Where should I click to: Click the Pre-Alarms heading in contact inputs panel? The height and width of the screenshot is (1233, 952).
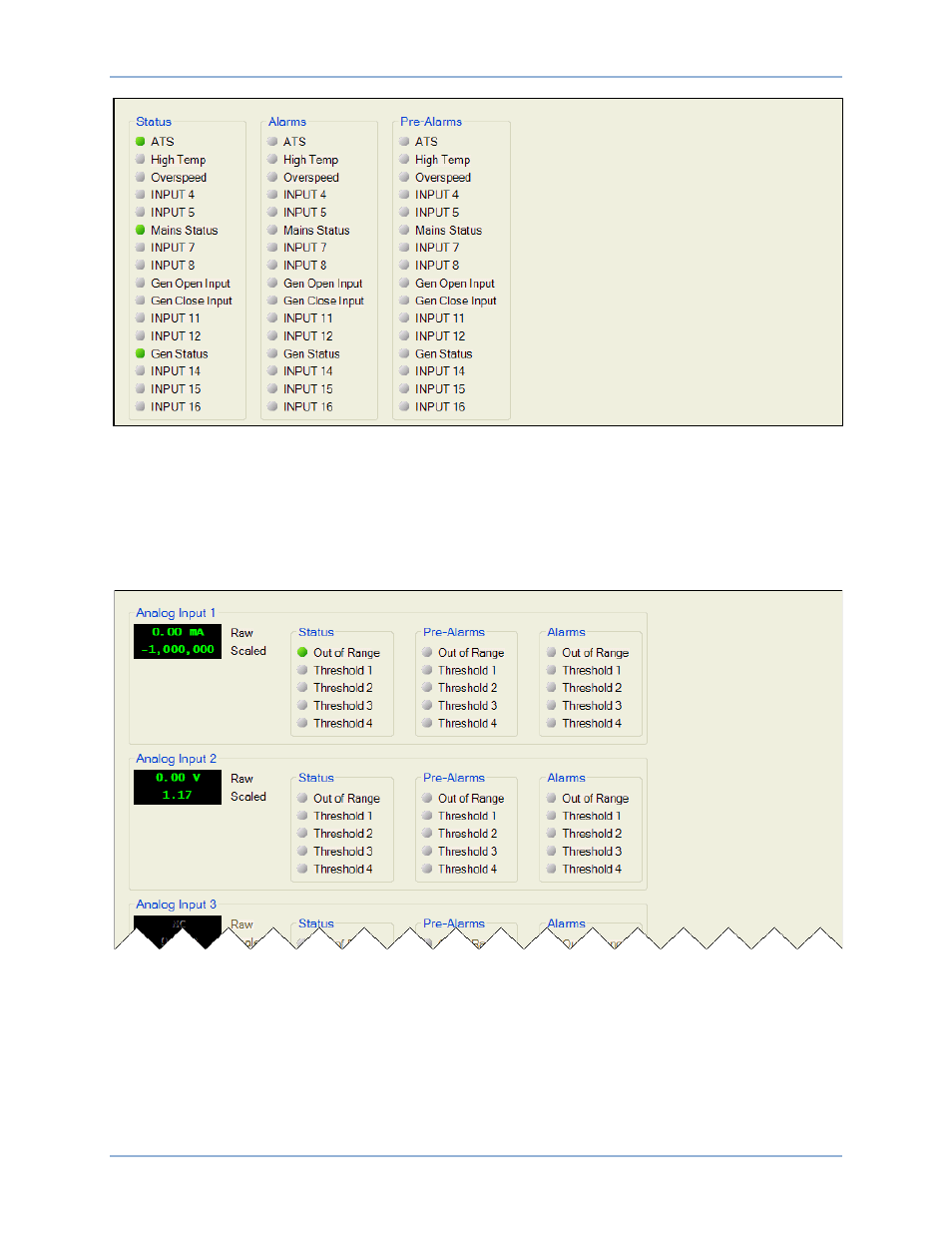click(431, 122)
